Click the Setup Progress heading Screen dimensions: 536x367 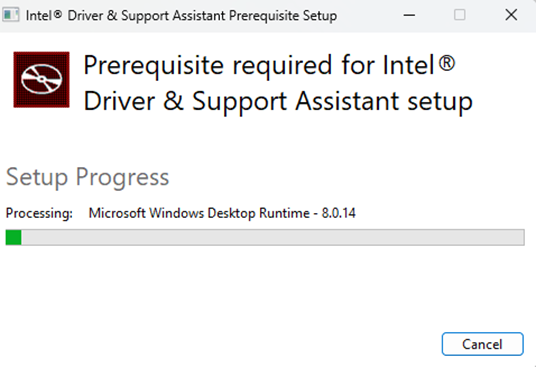(88, 177)
